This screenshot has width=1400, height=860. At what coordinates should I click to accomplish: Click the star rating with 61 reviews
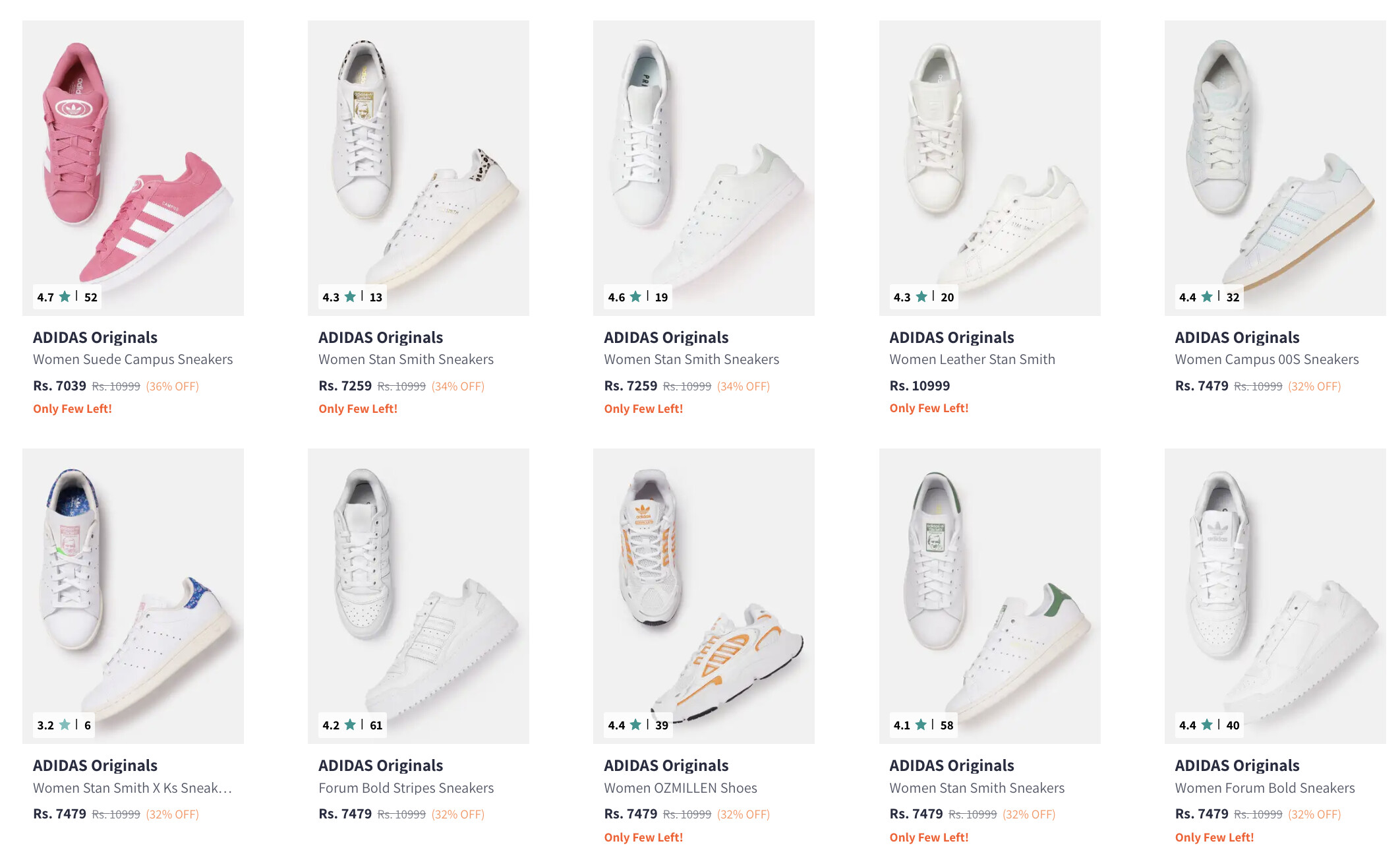pyautogui.click(x=352, y=725)
